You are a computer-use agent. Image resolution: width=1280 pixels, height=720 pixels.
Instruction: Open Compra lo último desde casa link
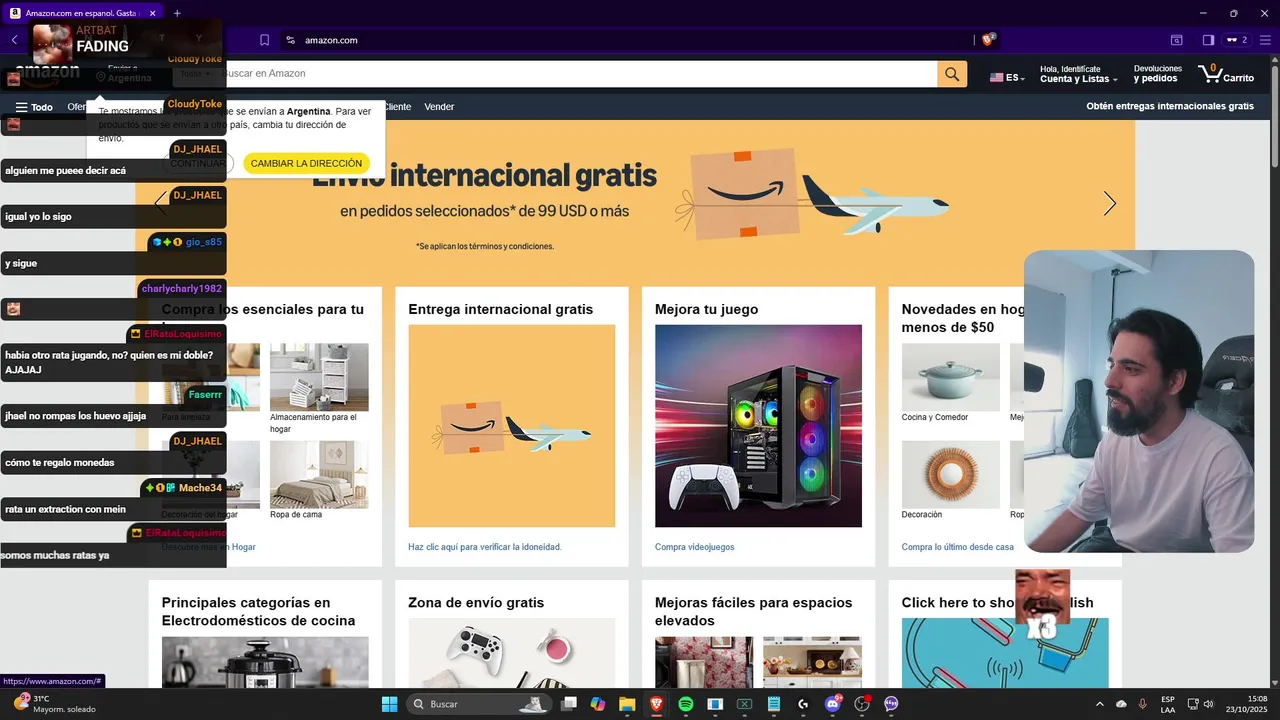pyautogui.click(x=957, y=547)
